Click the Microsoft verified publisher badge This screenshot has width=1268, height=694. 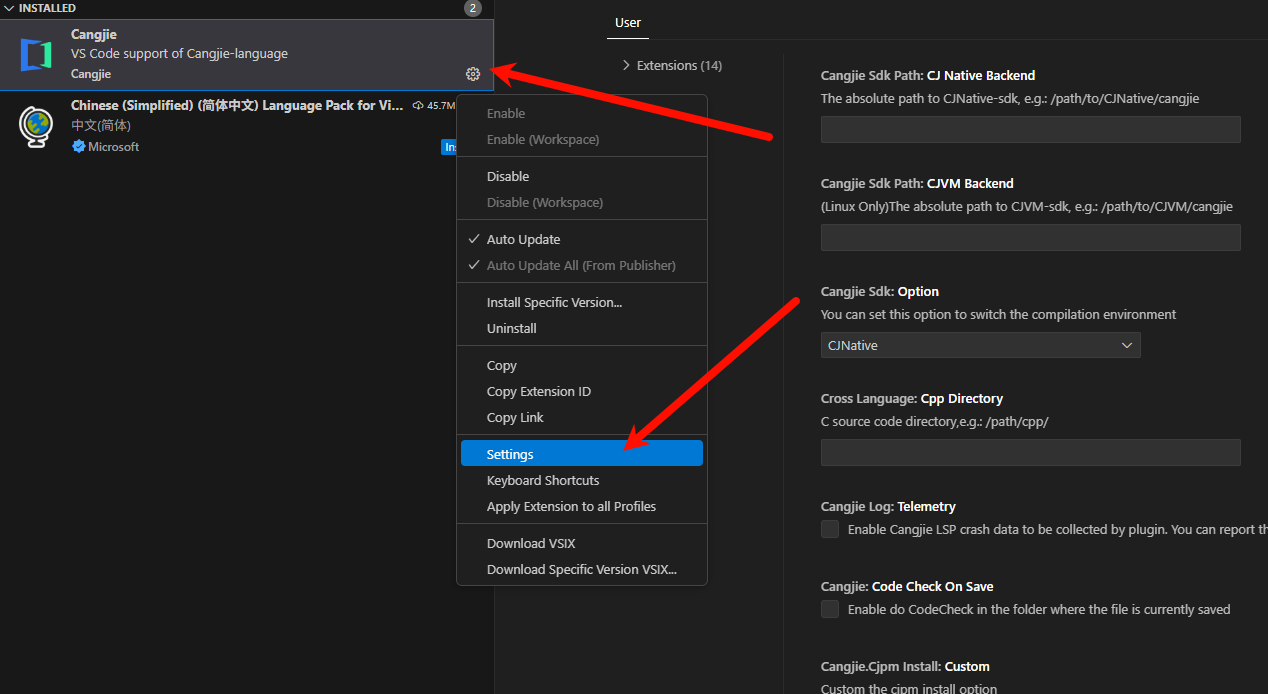(x=78, y=147)
